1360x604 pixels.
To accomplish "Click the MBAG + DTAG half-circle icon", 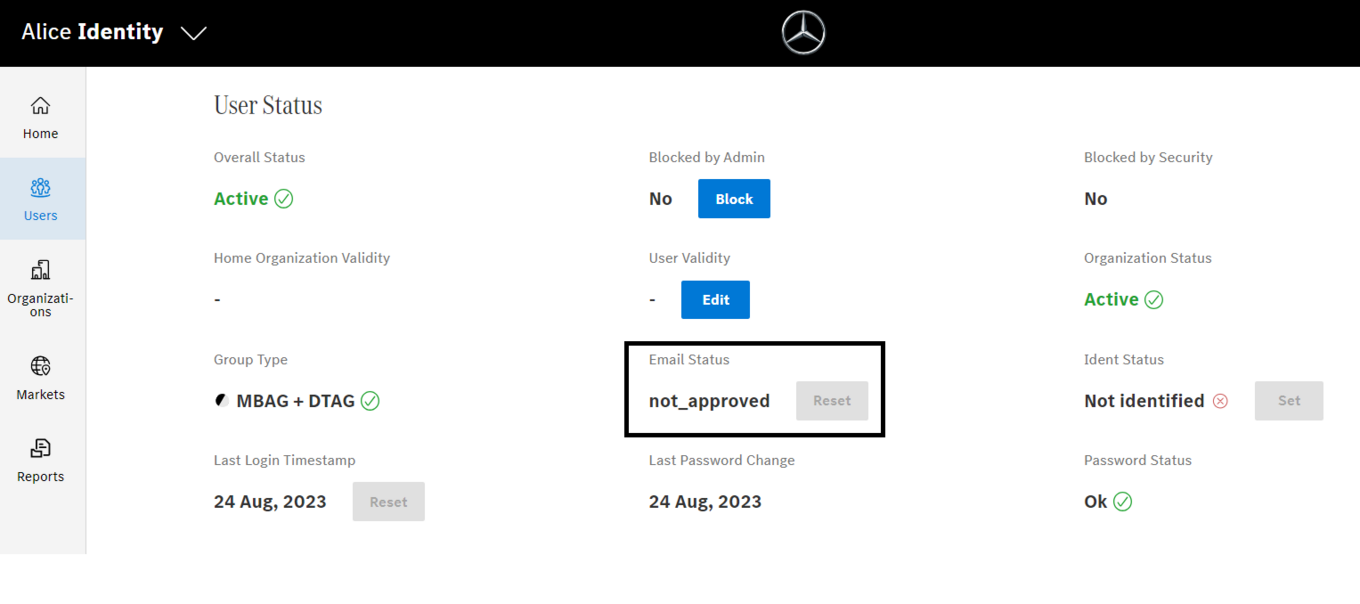I will point(222,401).
